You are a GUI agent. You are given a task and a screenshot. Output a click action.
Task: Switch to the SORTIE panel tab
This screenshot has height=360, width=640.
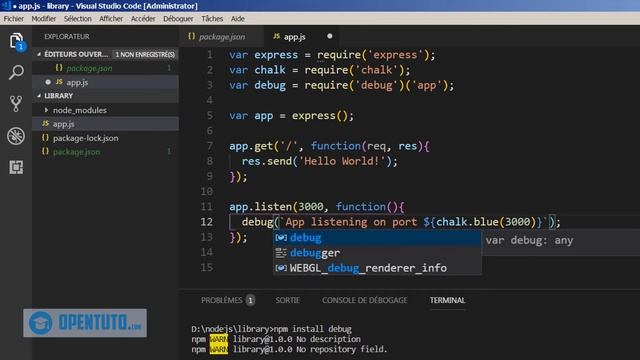287,300
